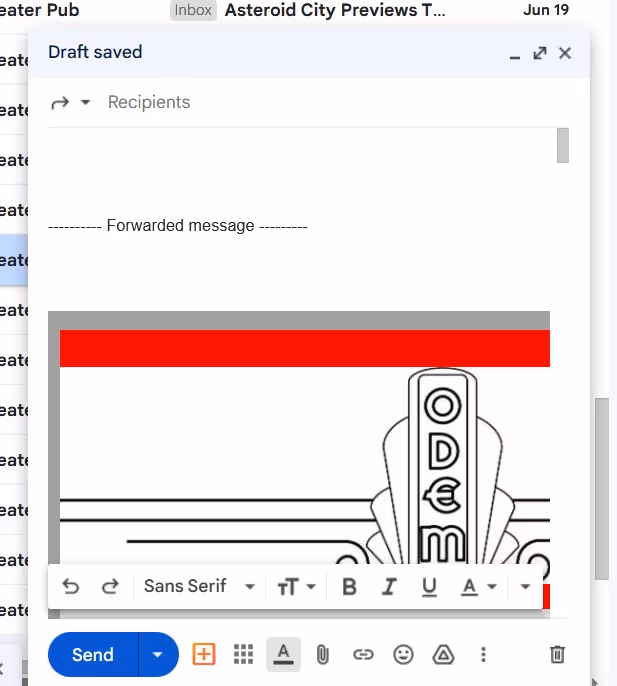The width and height of the screenshot is (617, 686).
Task: Open the more options three-dot menu
Action: (x=483, y=654)
